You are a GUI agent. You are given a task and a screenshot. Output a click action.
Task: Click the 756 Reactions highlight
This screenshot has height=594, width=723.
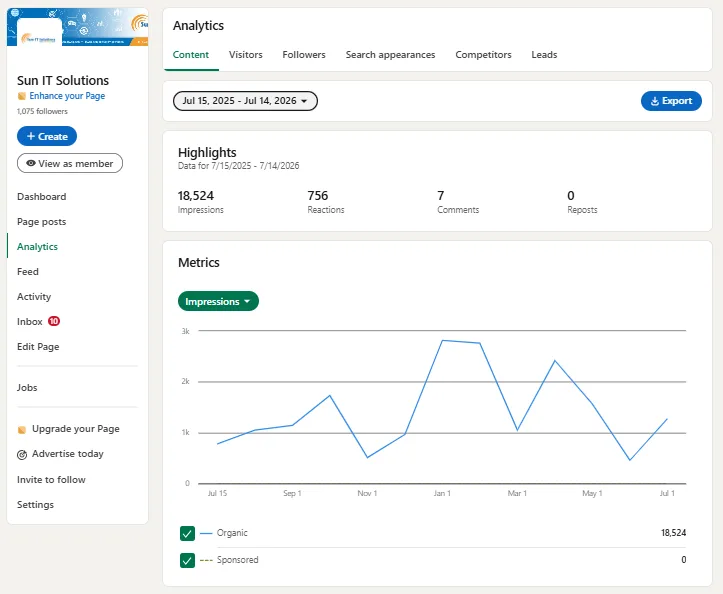tap(326, 202)
